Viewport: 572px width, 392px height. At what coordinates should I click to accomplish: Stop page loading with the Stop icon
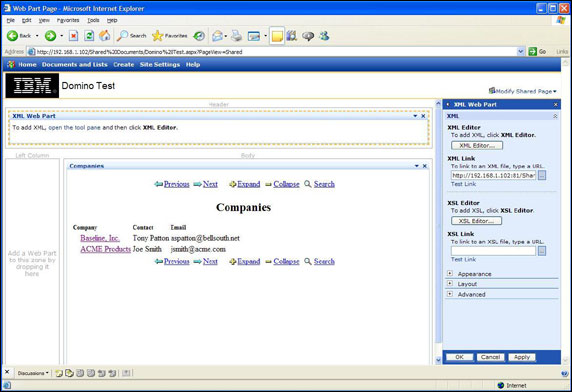[73, 36]
